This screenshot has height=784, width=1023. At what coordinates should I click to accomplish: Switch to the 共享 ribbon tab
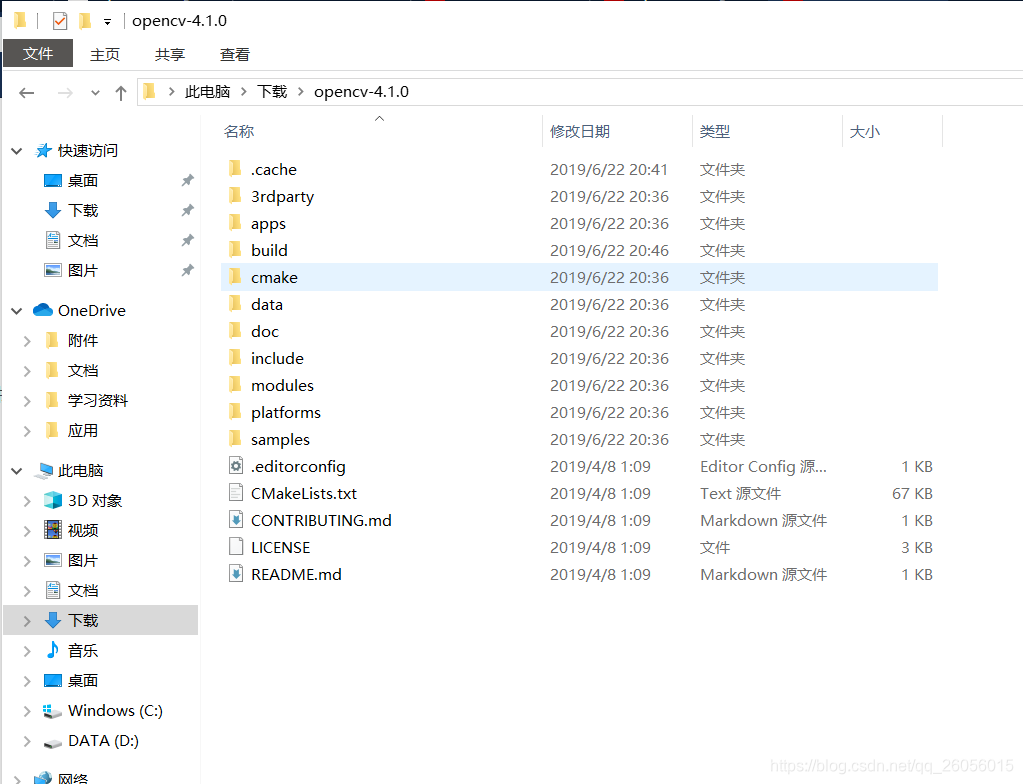(x=170, y=54)
